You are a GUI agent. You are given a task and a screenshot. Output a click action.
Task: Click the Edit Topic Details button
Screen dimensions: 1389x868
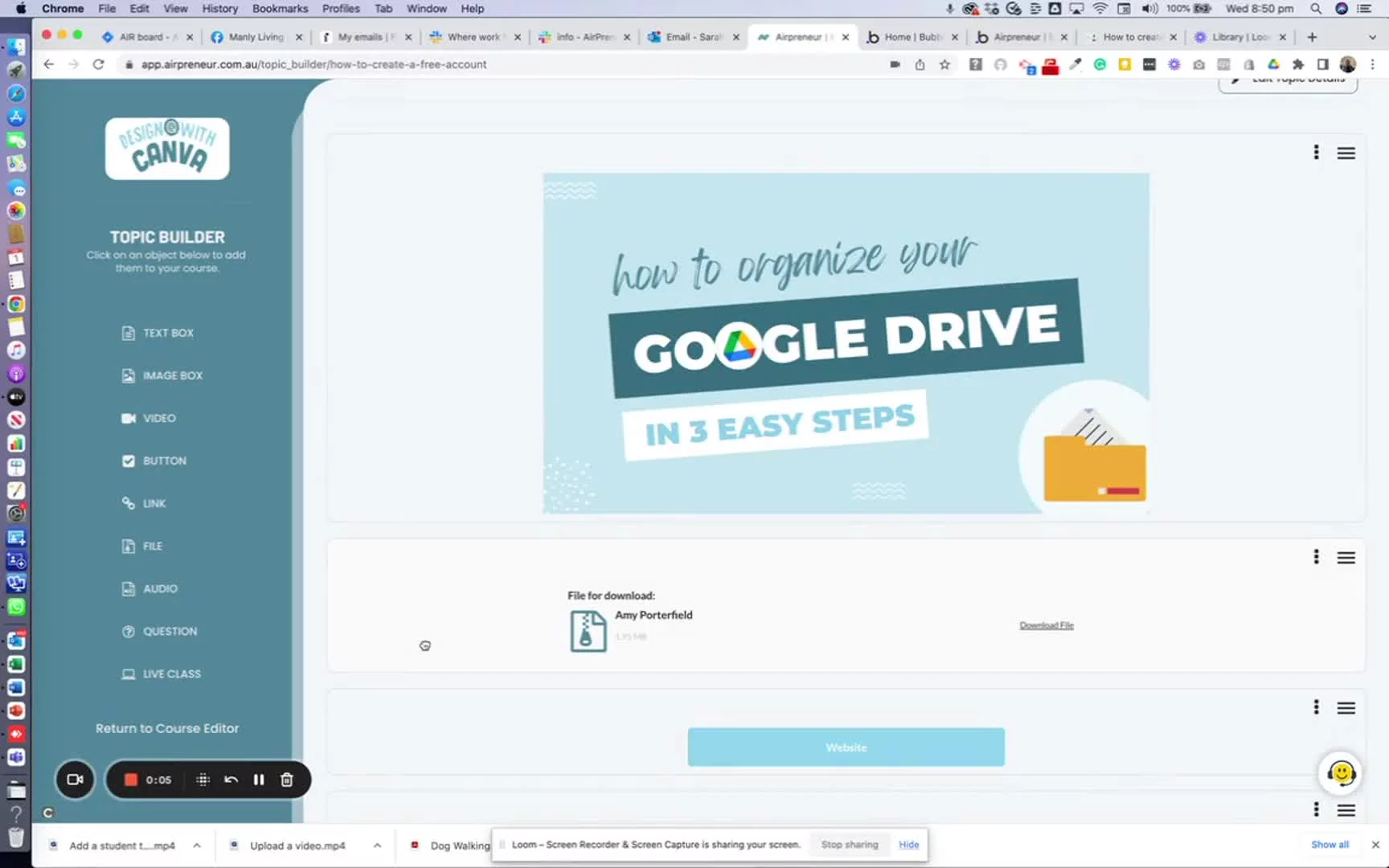tap(1288, 83)
